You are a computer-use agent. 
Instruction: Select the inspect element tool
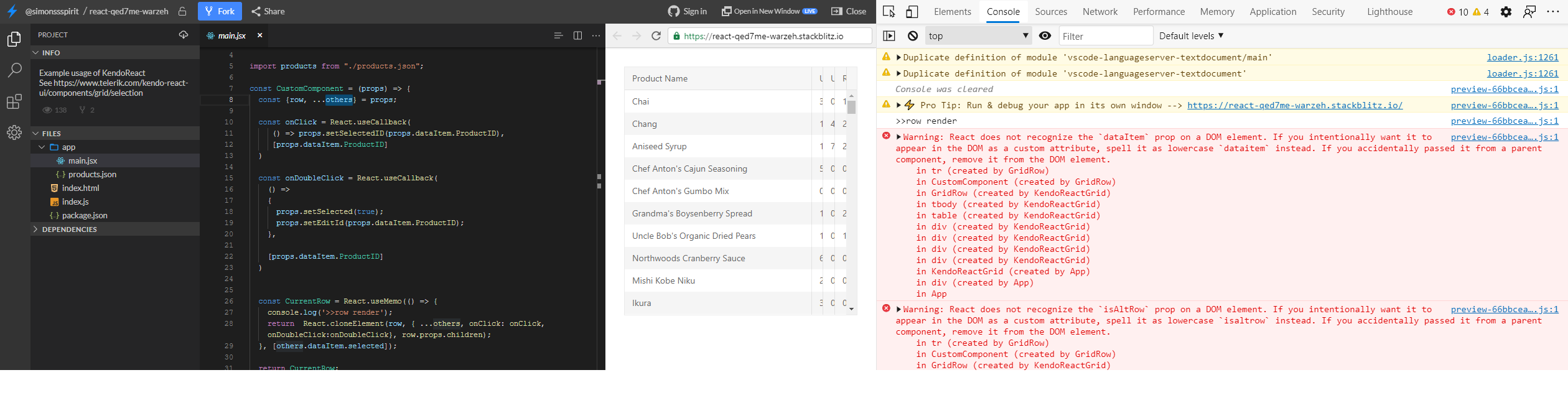tap(889, 12)
